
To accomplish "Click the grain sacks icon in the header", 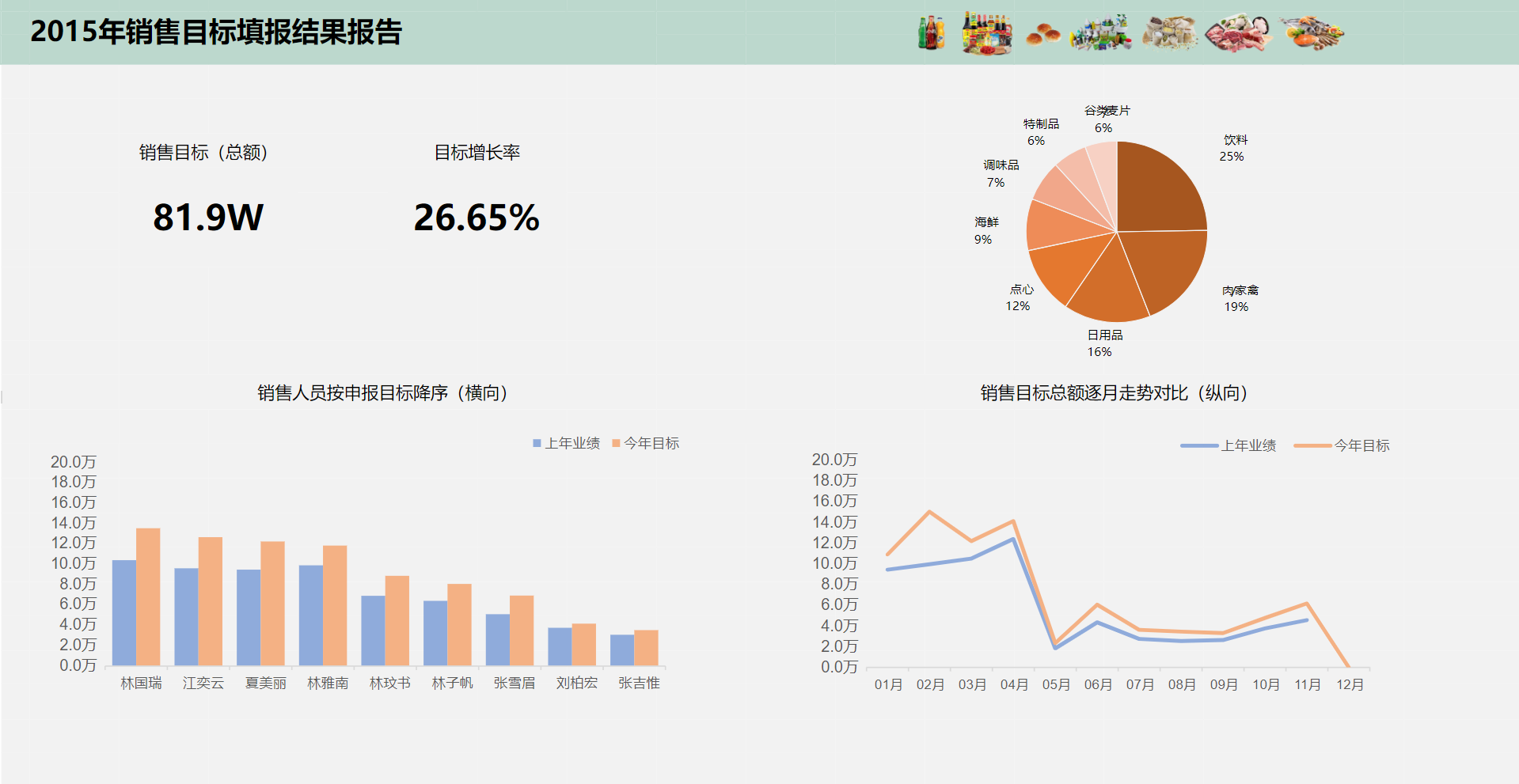I will coord(1170,33).
